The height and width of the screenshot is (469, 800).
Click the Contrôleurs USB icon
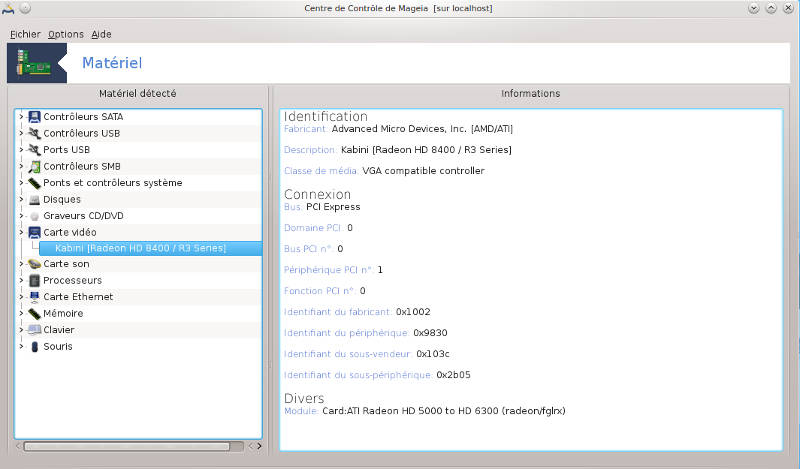coord(34,133)
